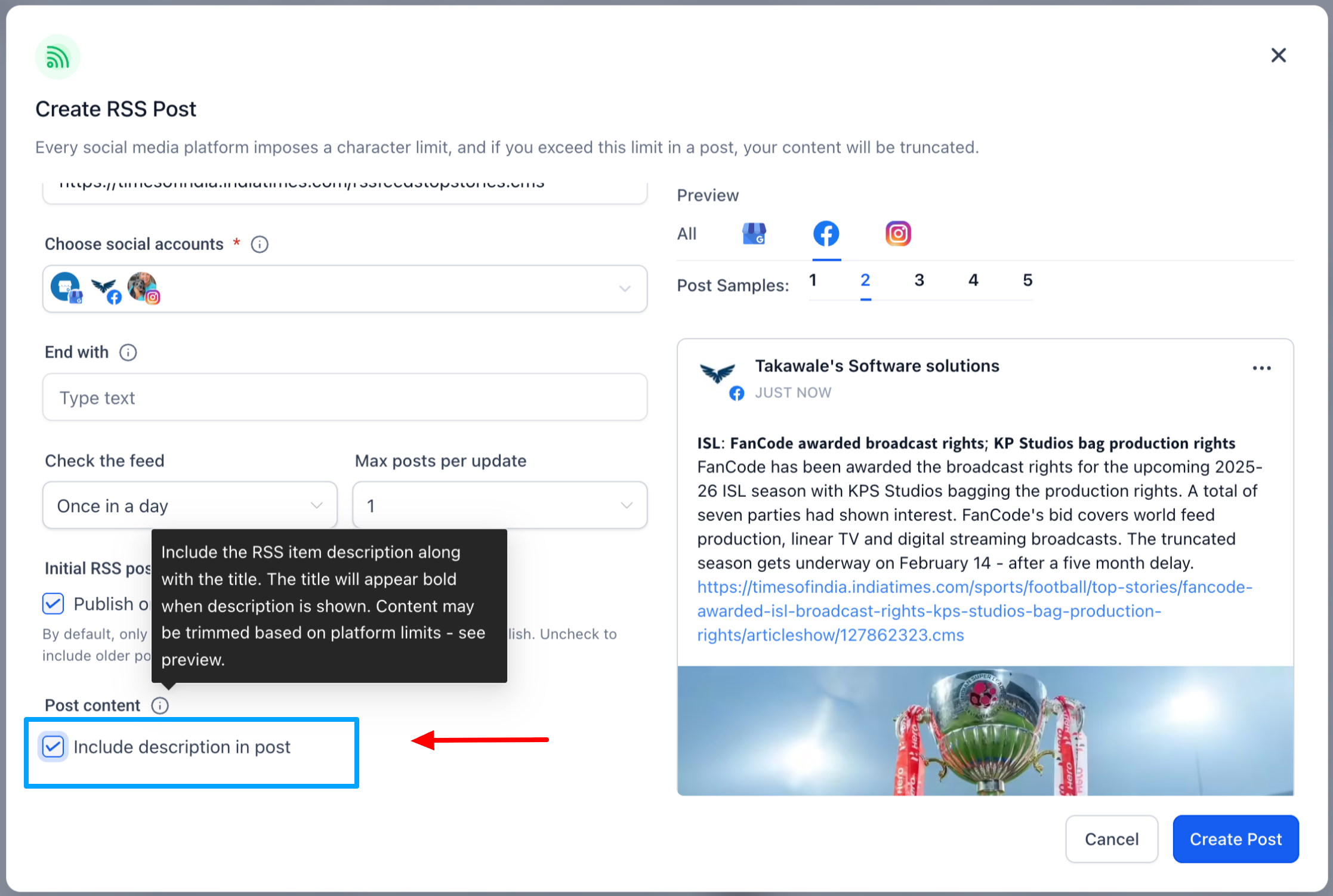Click the RSS feed icon at top left
Screen dimensions: 1333x896
pos(57,55)
